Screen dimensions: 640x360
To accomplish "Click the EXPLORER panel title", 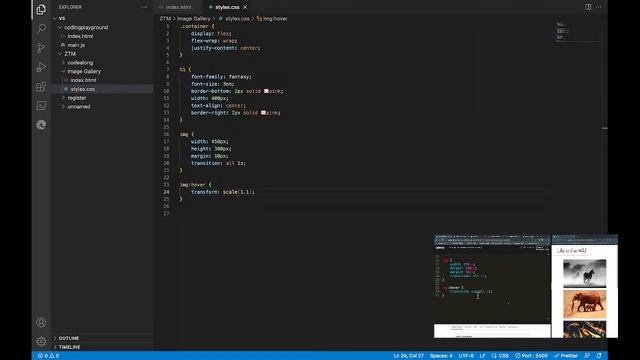I will (70, 7).
